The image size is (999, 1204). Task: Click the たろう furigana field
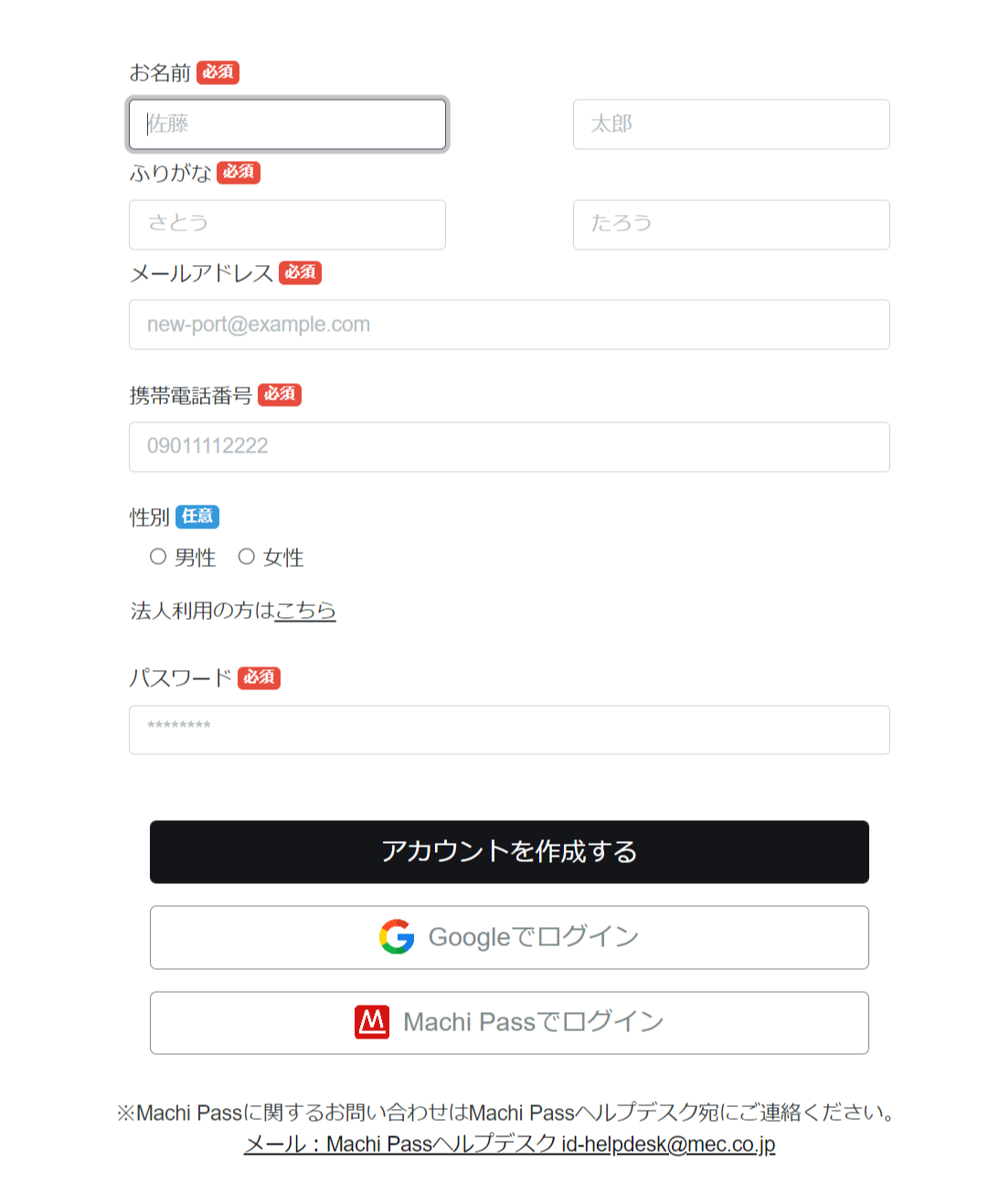[x=731, y=225]
